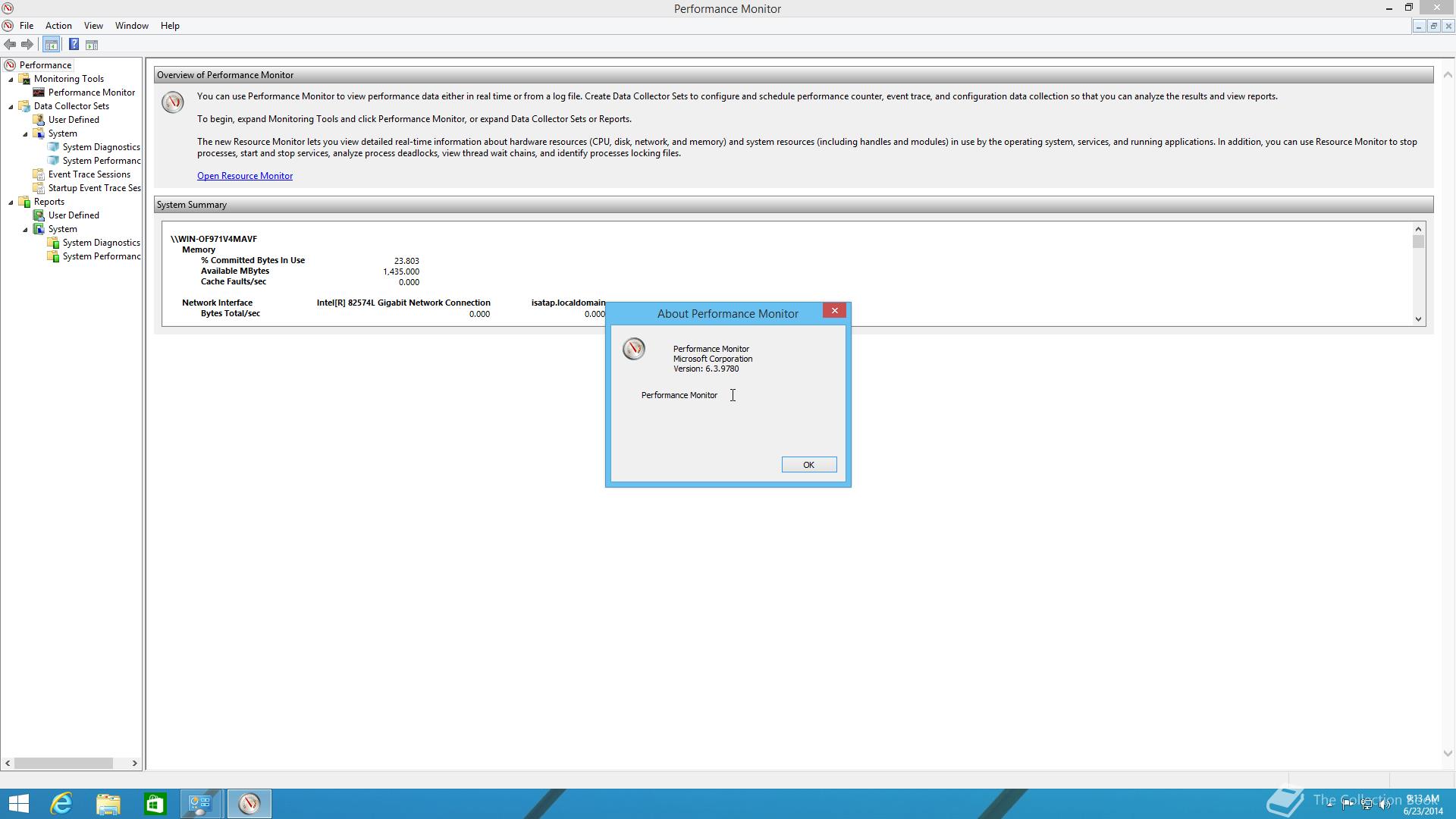Toggle the Show/Hide Console Tree toolbar icon
Image resolution: width=1456 pixels, height=819 pixels.
pos(51,45)
